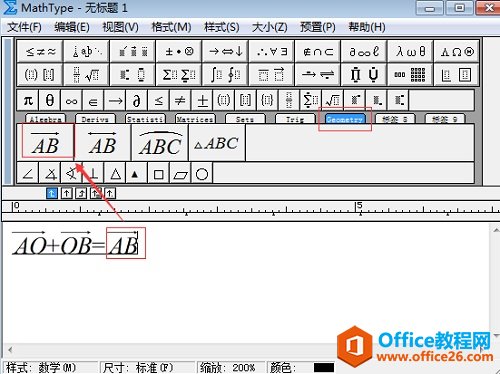Open the logical symbols palette (∴∀∃)
This screenshot has height=374, width=500.
271,51
